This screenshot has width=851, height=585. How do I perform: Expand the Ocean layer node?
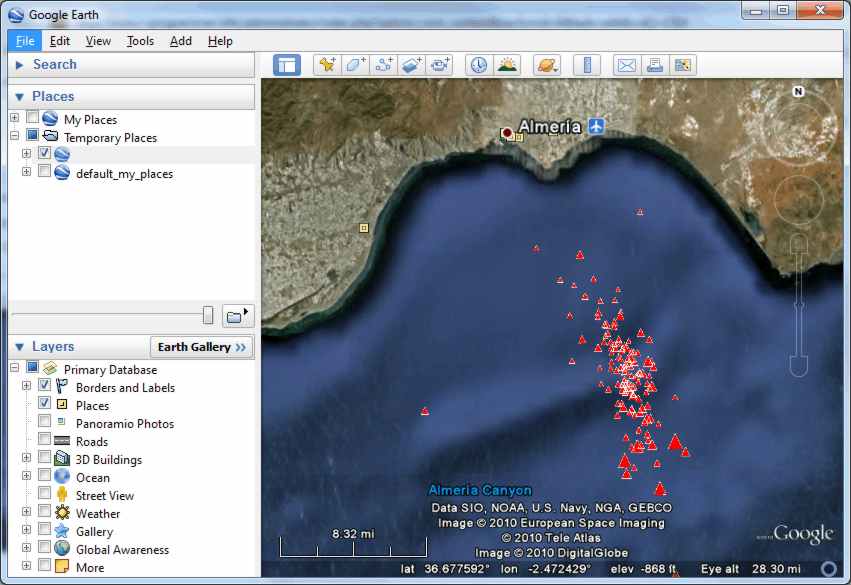tap(26, 476)
